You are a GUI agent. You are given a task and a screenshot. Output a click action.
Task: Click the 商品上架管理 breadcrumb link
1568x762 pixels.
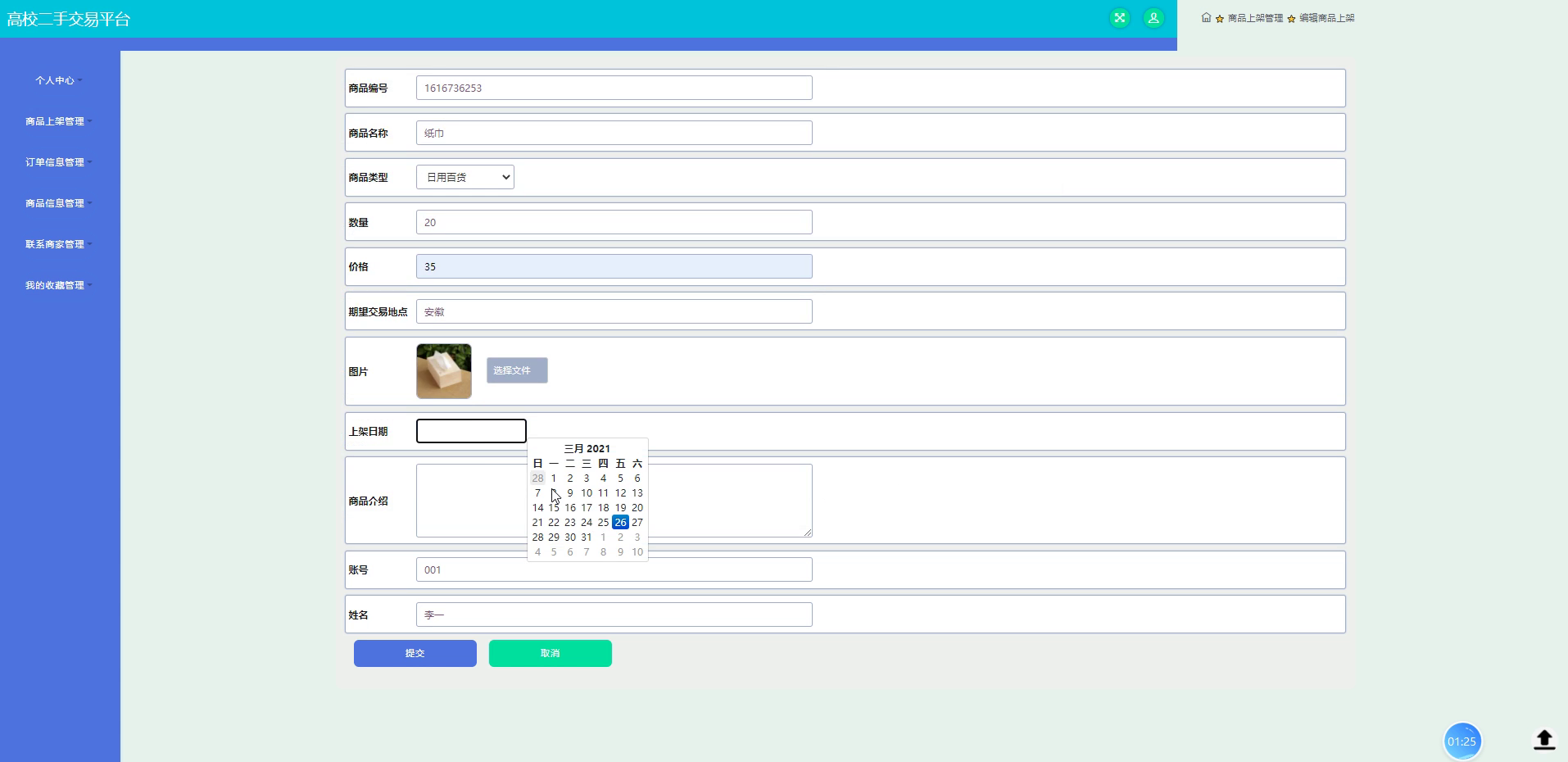1255,18
